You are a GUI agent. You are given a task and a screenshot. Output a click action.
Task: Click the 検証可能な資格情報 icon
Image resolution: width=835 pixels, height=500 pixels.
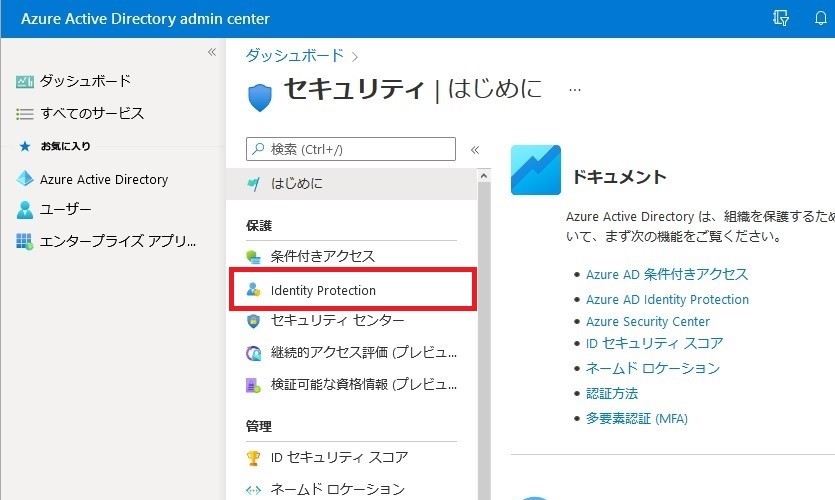(253, 385)
